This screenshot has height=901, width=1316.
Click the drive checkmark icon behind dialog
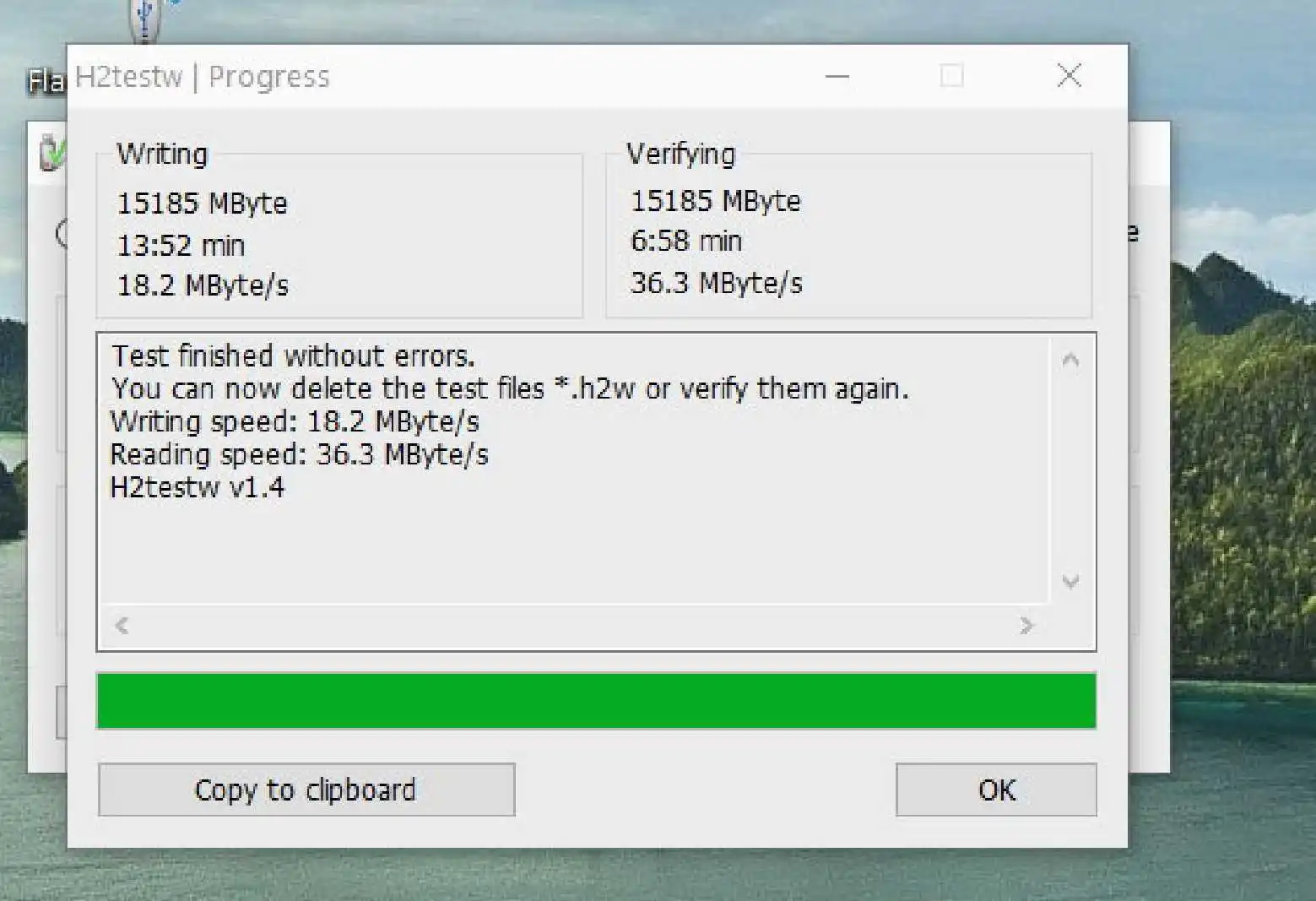pos(51,153)
